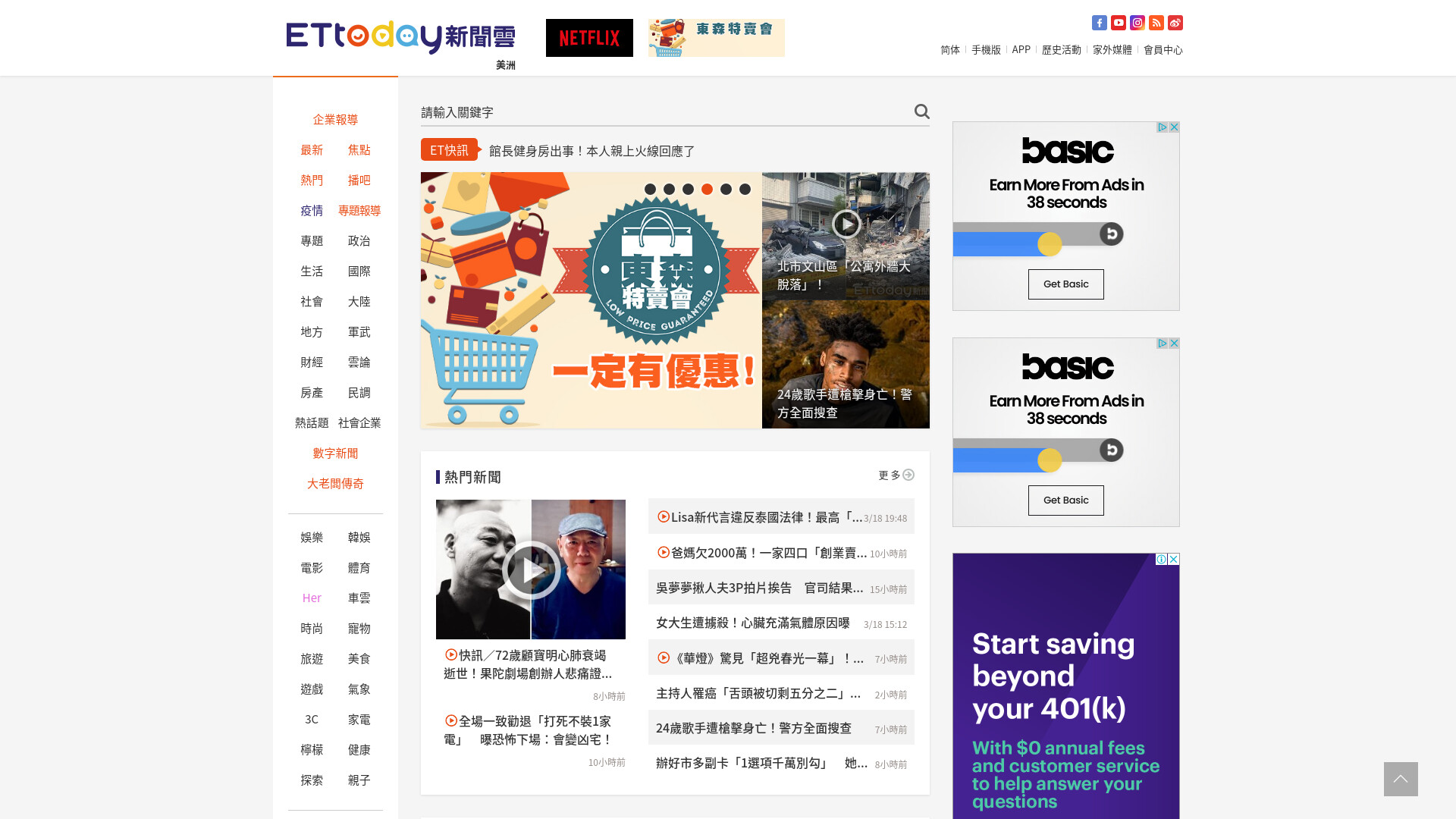The image size is (1456, 819).
Task: Open the ETtoday Facebook page icon
Action: tap(1099, 23)
